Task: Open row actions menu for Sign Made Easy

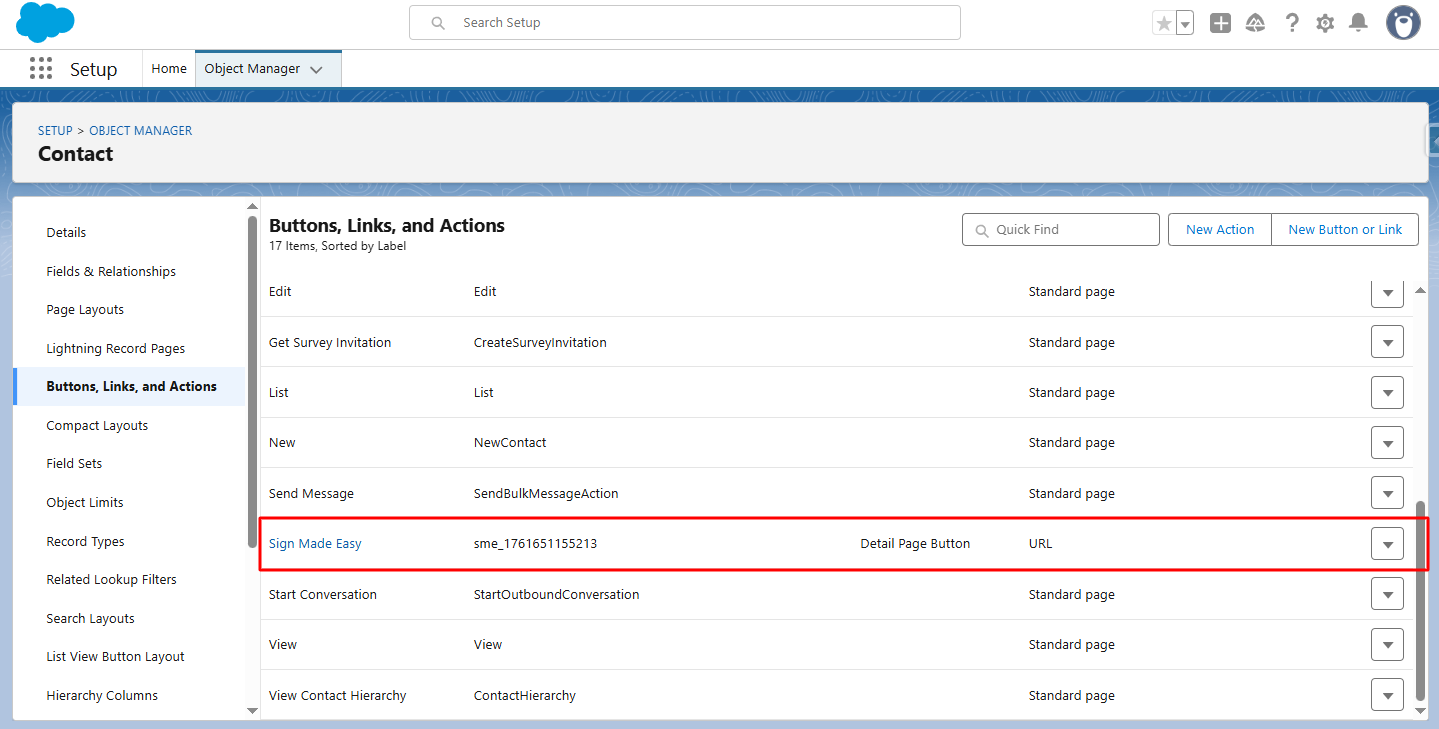Action: tap(1387, 543)
